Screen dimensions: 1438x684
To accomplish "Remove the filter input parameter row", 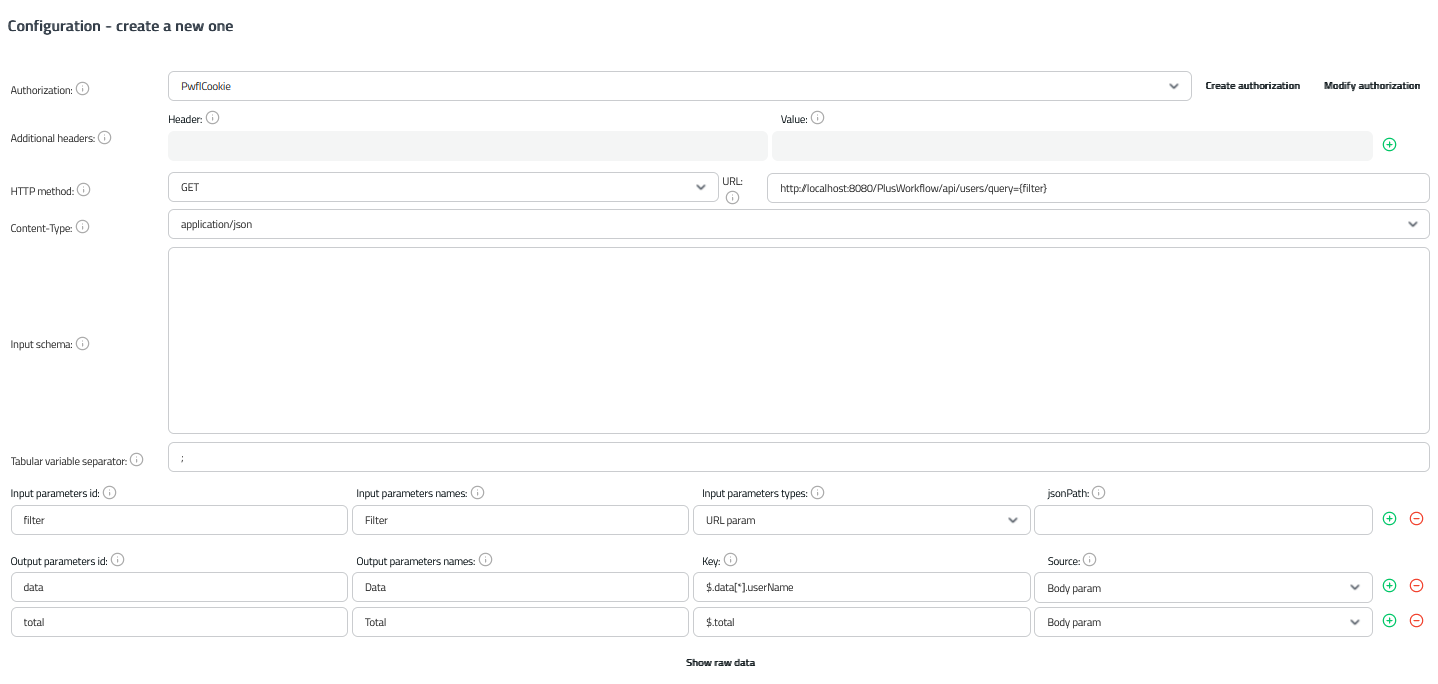I will click(x=1416, y=519).
